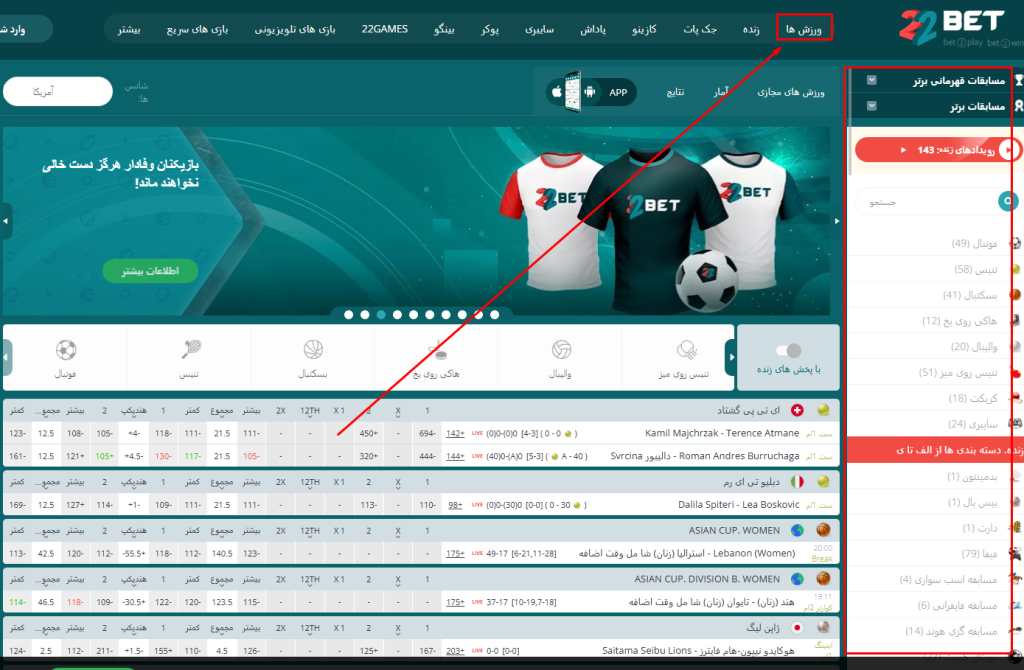Open the ASIAN CUP. WOMEN league header
Viewport: 1024px width, 670px height.
733,530
